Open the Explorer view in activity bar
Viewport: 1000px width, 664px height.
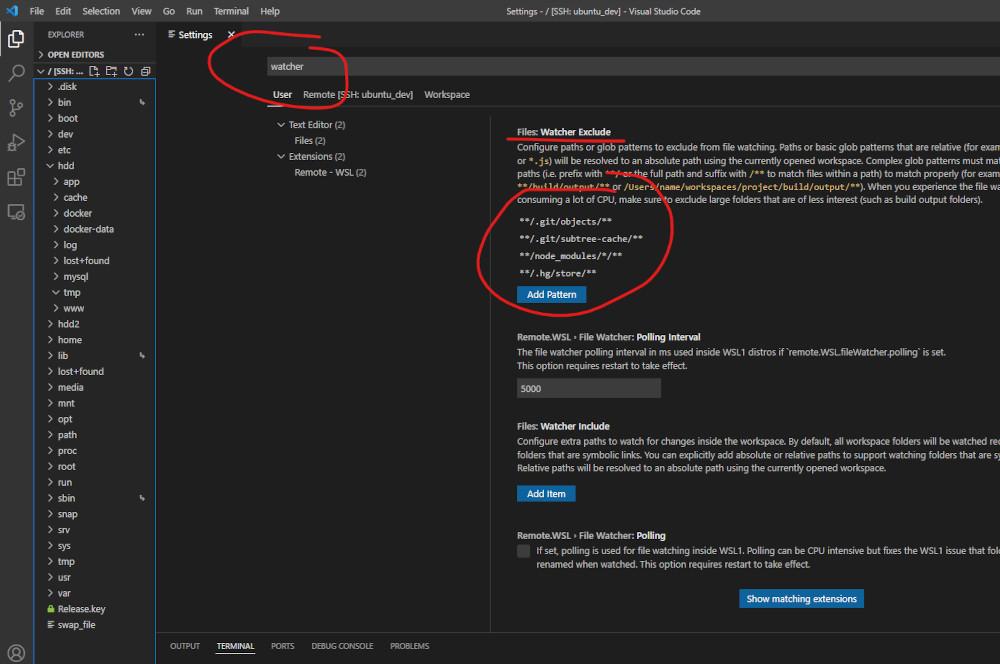[x=16, y=39]
